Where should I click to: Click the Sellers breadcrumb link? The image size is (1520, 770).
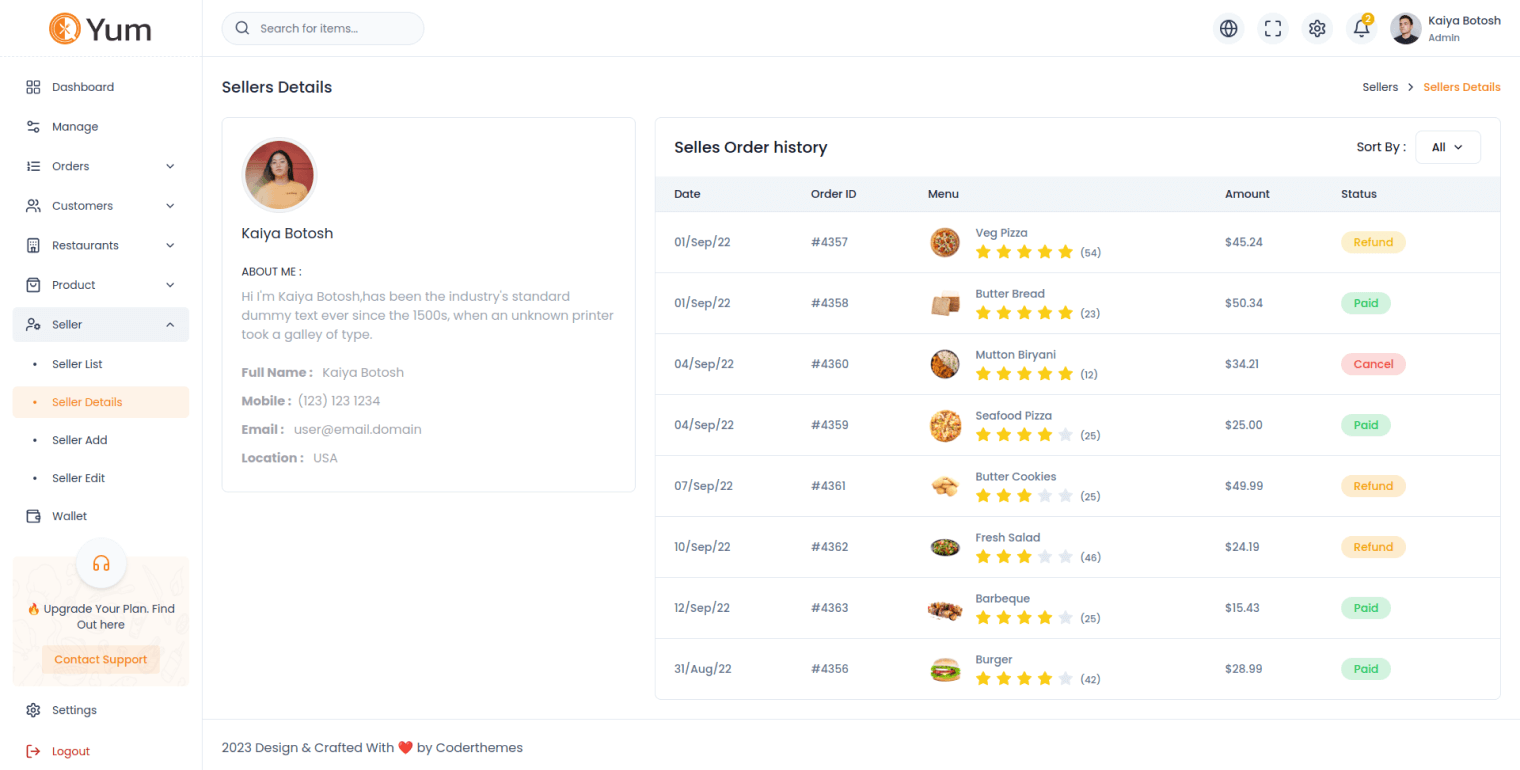[1380, 87]
